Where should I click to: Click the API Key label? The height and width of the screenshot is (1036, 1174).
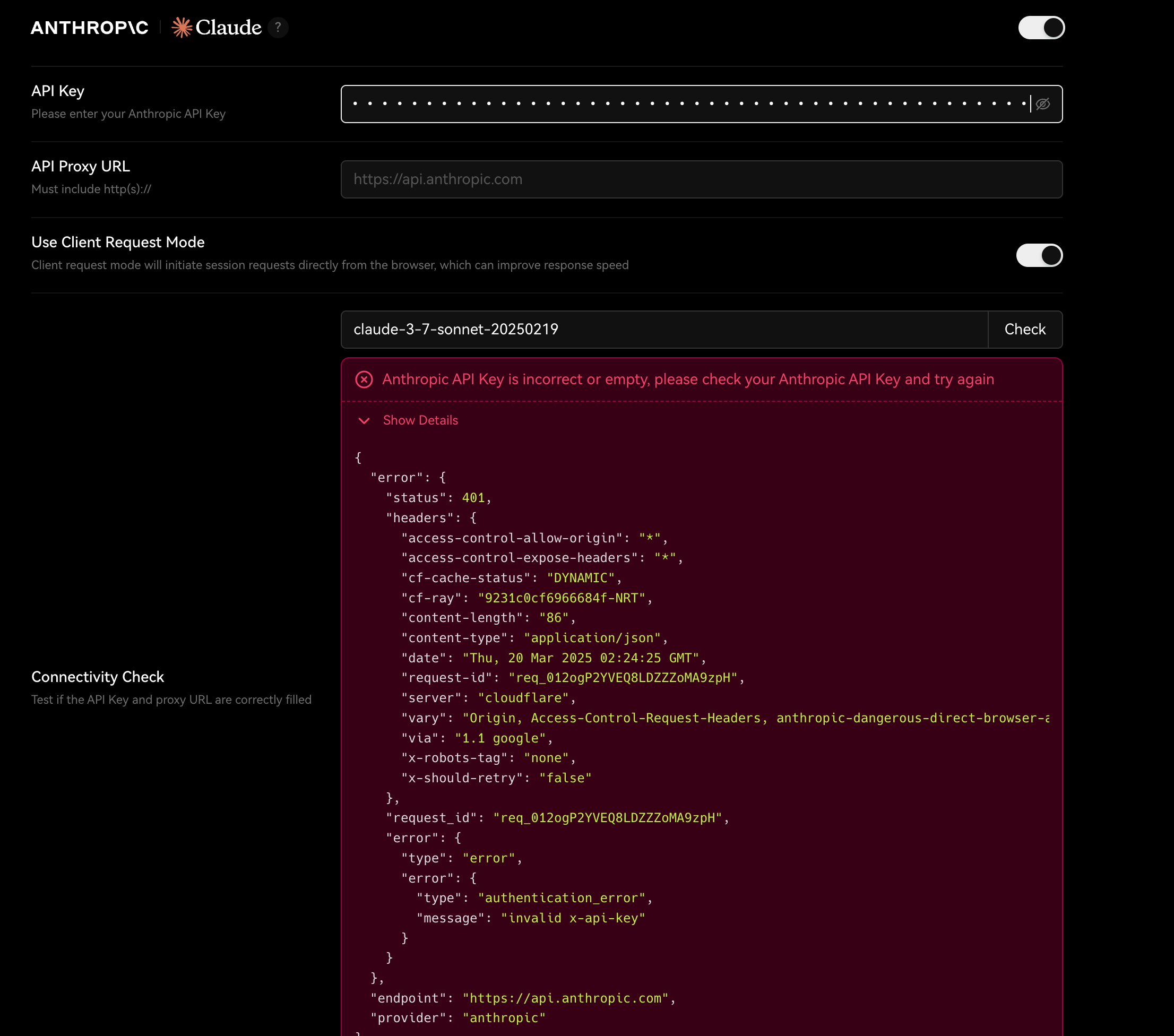pyautogui.click(x=57, y=91)
